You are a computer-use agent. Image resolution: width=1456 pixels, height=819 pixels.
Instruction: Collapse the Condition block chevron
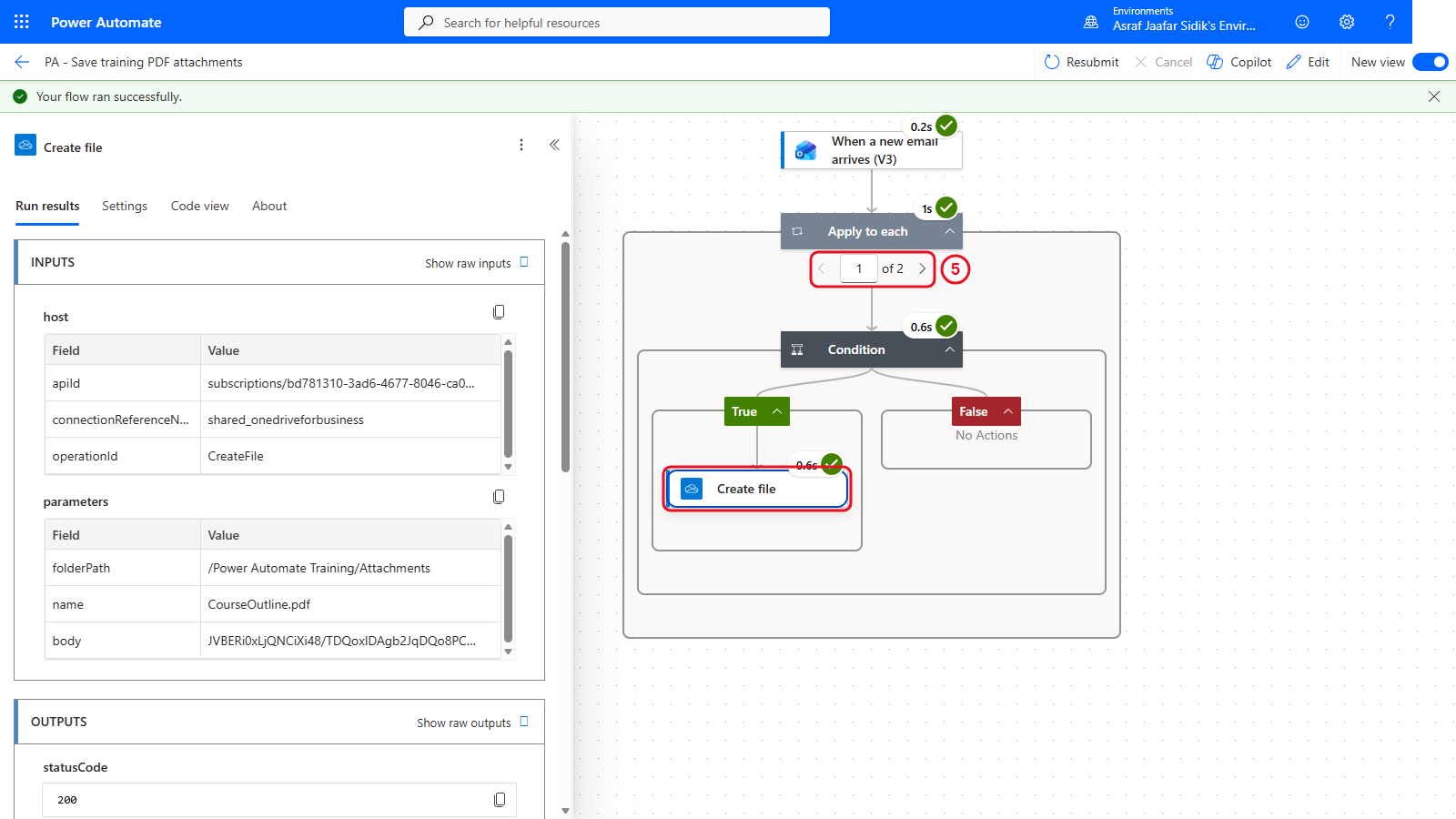click(x=949, y=349)
